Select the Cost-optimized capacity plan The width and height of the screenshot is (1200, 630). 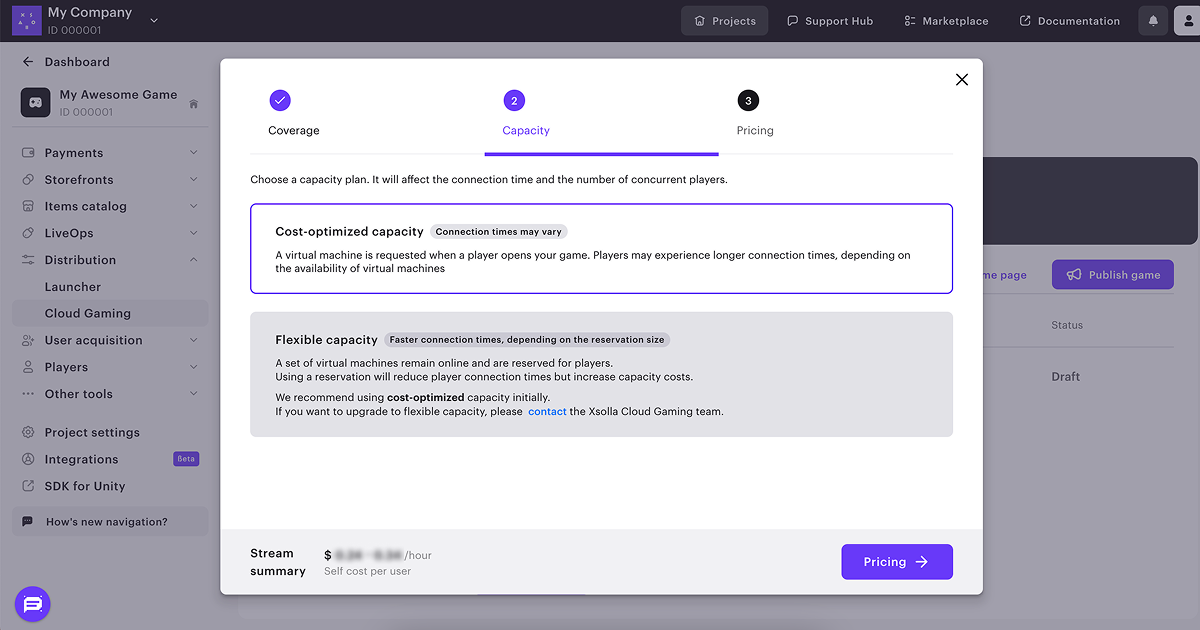coord(601,248)
